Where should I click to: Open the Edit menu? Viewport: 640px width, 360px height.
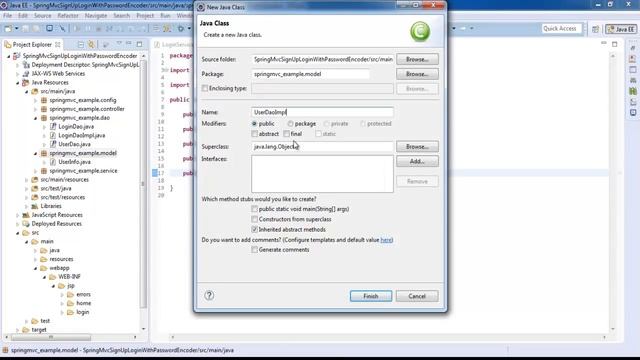click(22, 16)
